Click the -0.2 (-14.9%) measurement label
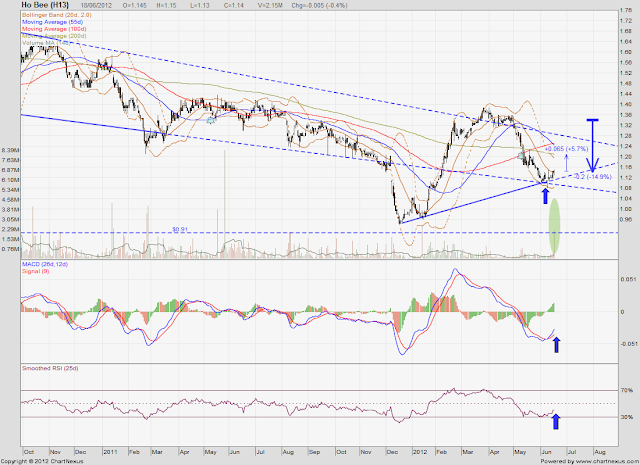 point(593,177)
